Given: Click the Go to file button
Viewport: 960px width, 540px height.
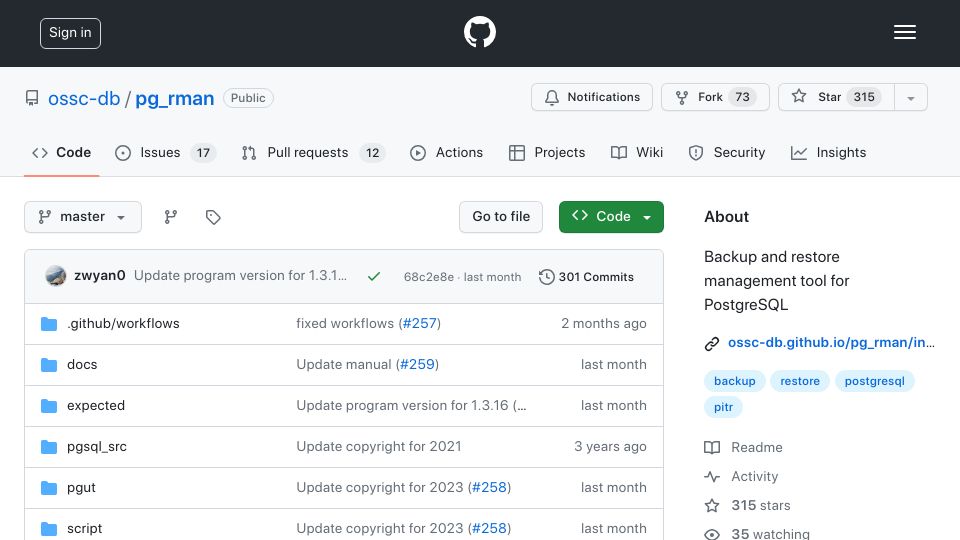Looking at the screenshot, I should (x=501, y=217).
